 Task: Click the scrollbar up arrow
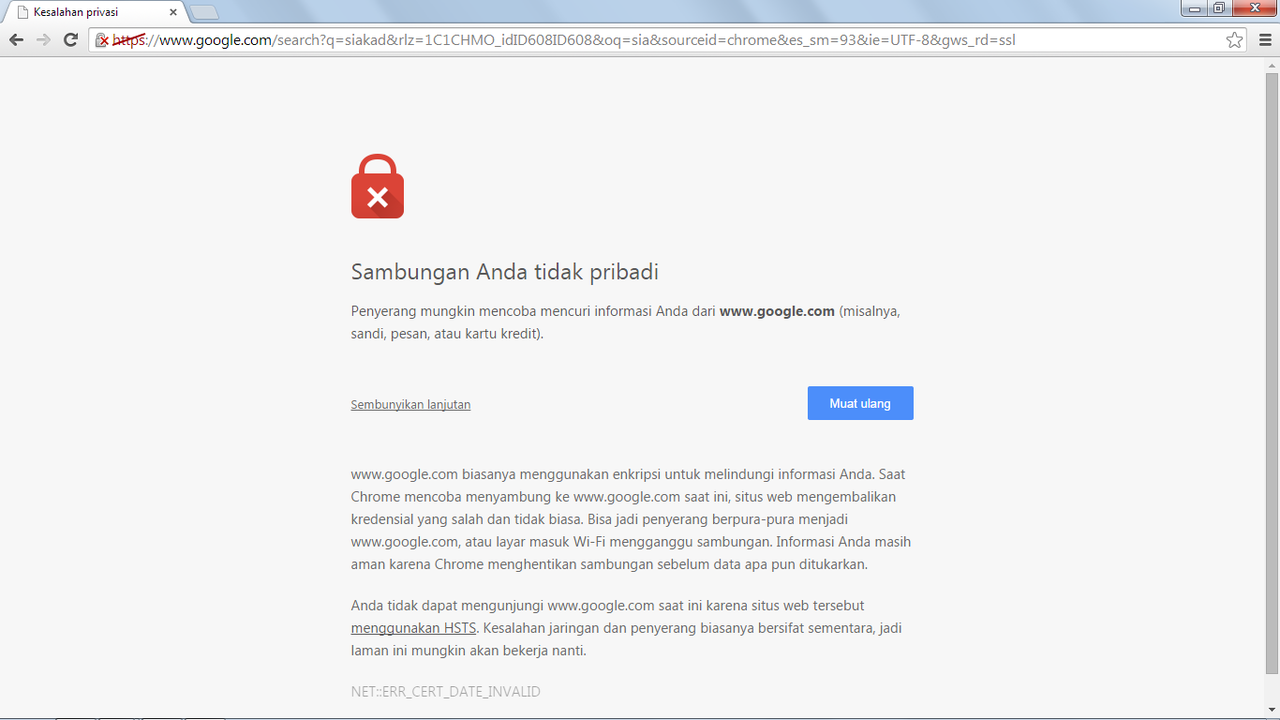pyautogui.click(x=1272, y=65)
